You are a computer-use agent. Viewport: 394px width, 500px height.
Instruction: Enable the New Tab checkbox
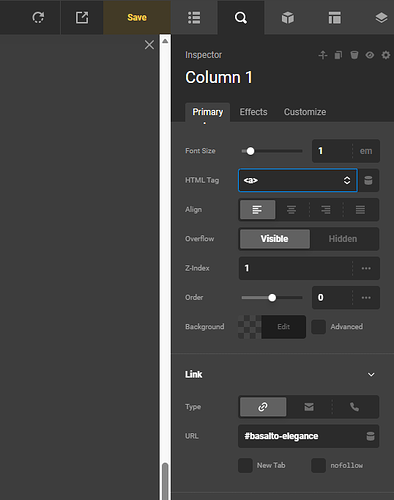[x=245, y=466]
